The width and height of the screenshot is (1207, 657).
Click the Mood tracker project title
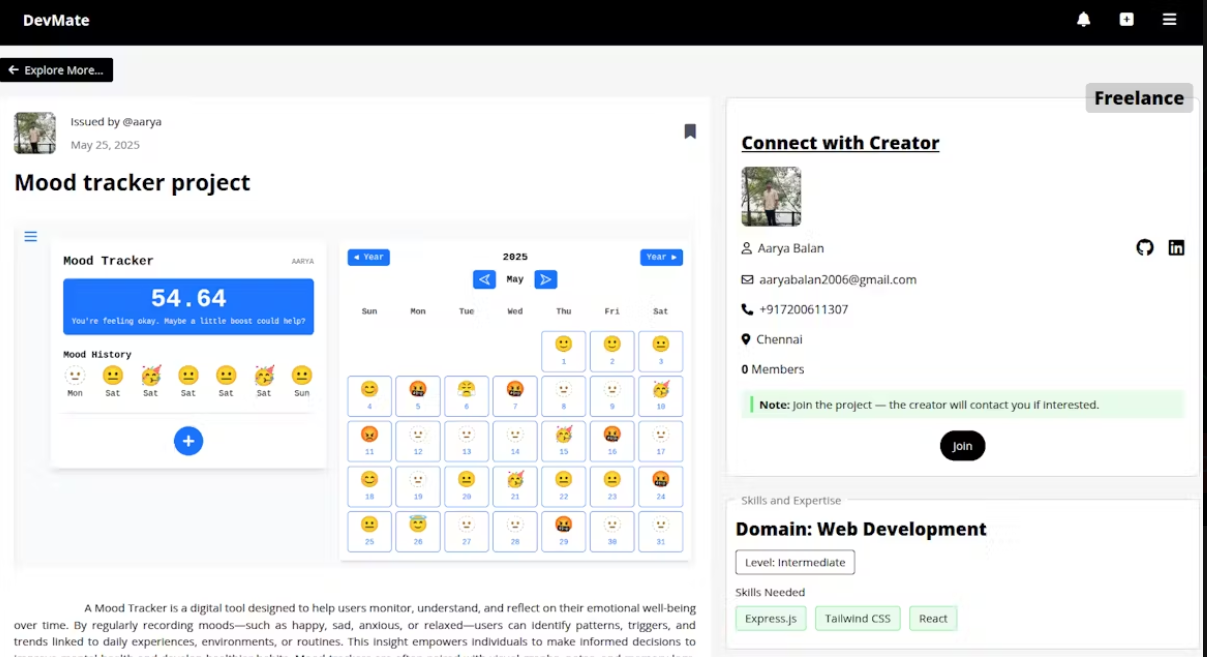point(132,183)
